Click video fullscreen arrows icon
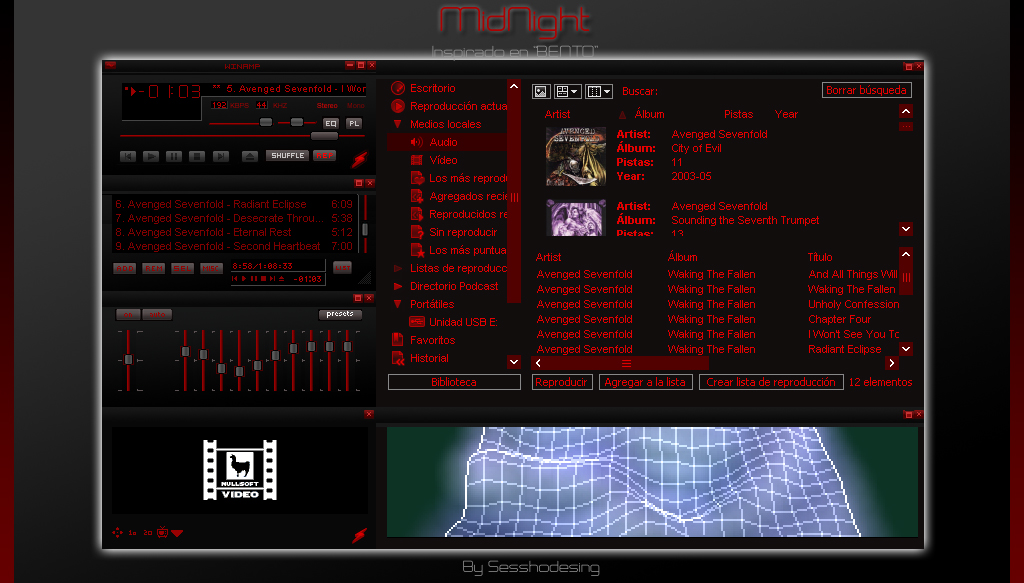 pyautogui.click(x=118, y=533)
